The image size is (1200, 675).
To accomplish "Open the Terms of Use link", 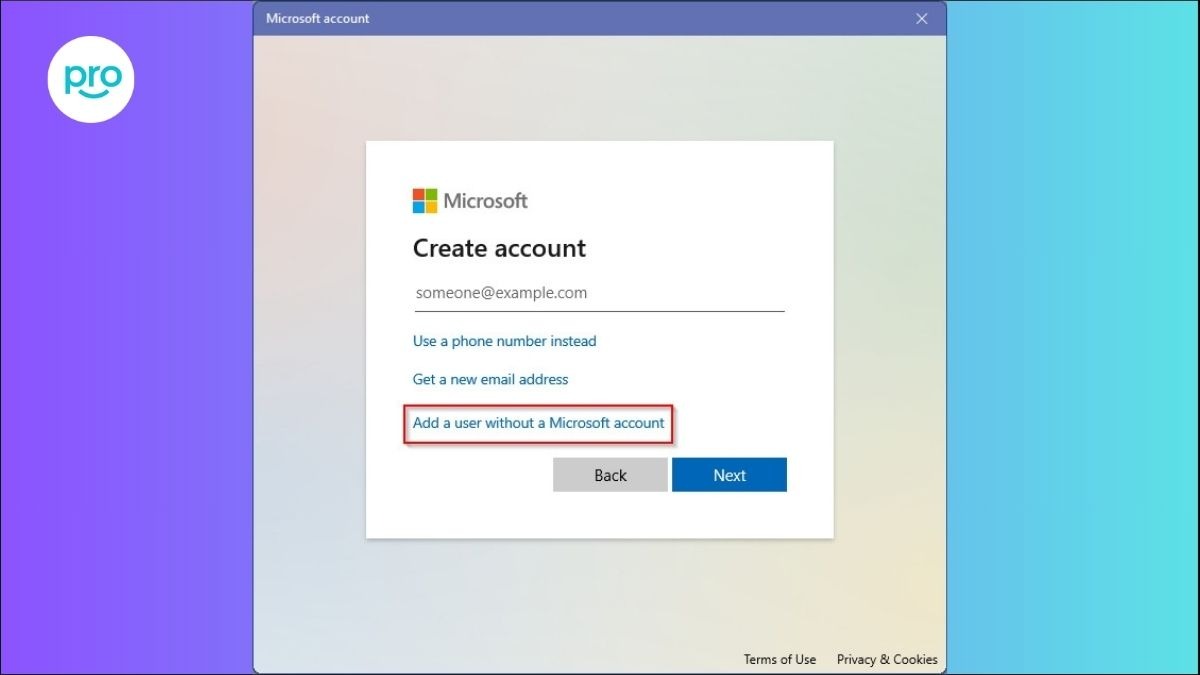I will (780, 659).
